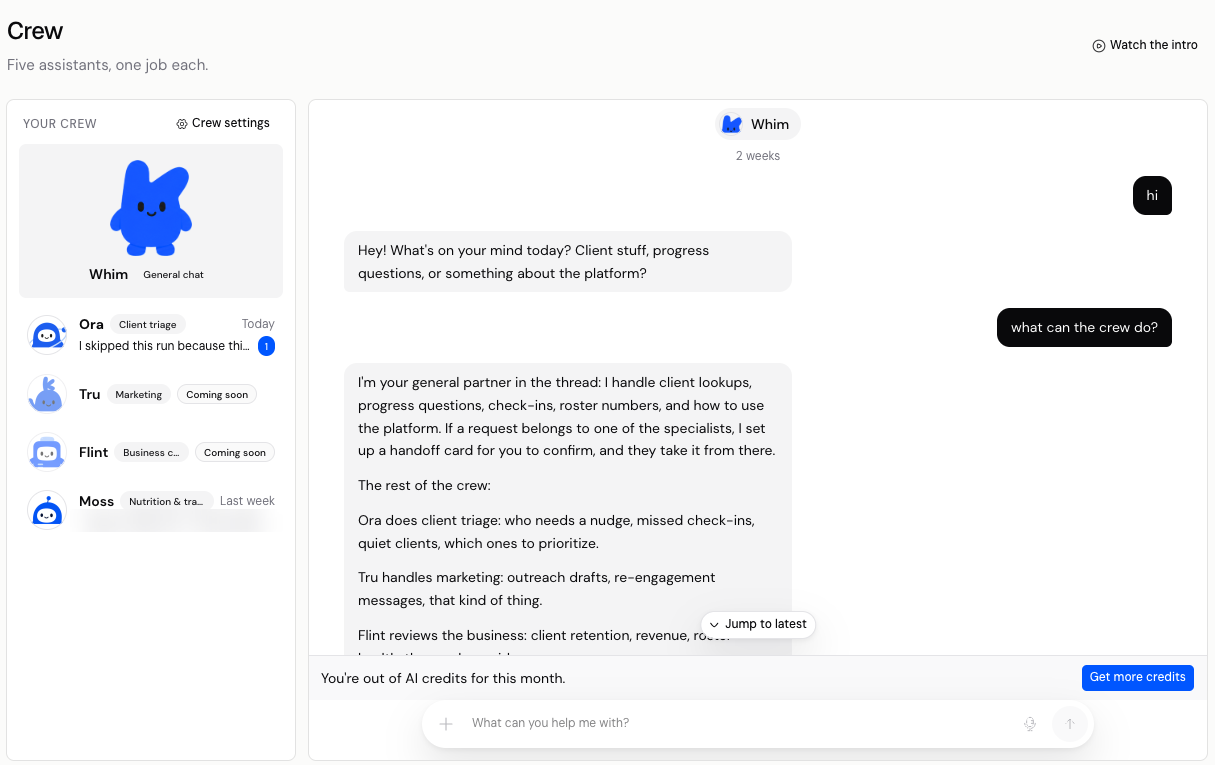Click Flint's robot avatar icon
This screenshot has width=1215, height=765.
pos(47,452)
